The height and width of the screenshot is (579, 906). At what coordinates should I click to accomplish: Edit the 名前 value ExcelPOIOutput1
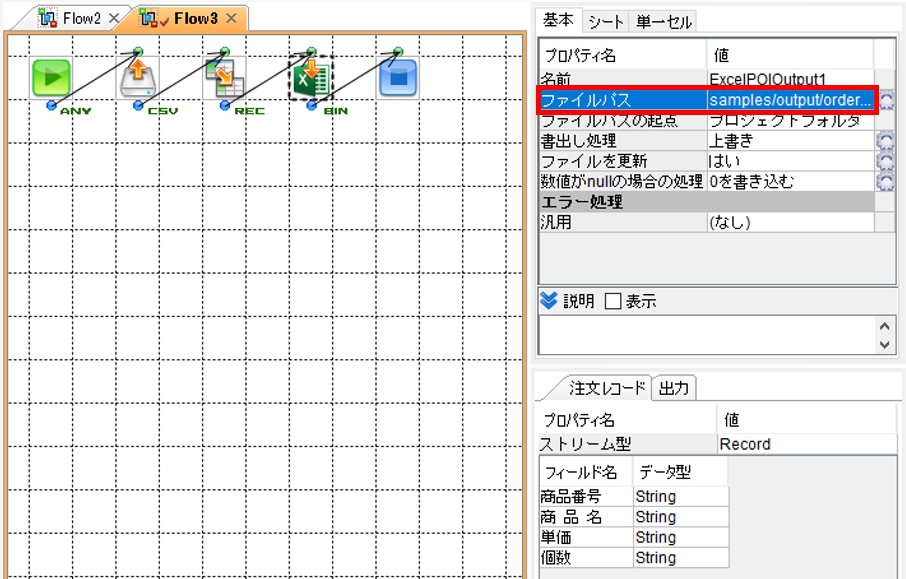[790, 79]
